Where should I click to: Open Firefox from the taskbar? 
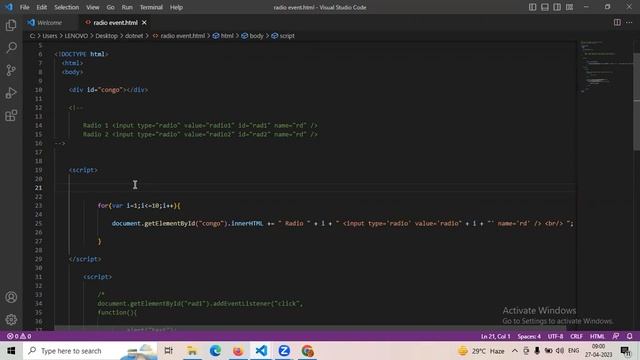238,351
